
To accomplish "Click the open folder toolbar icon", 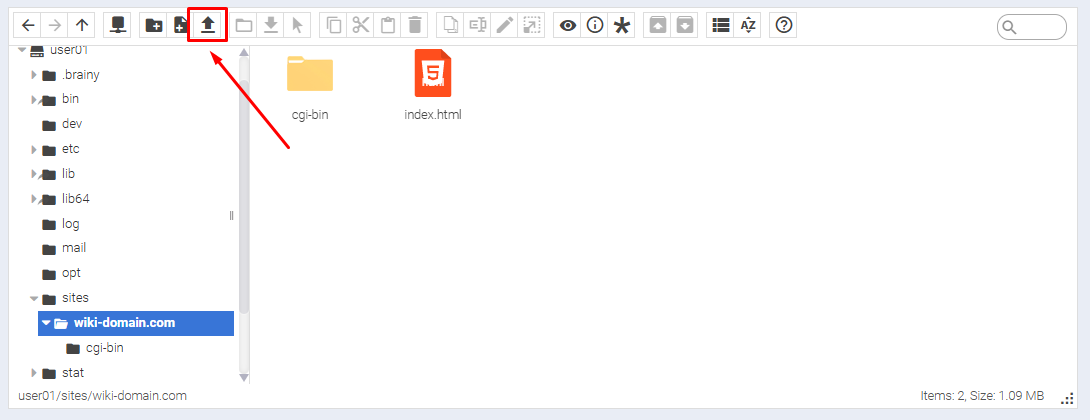I will [x=243, y=26].
